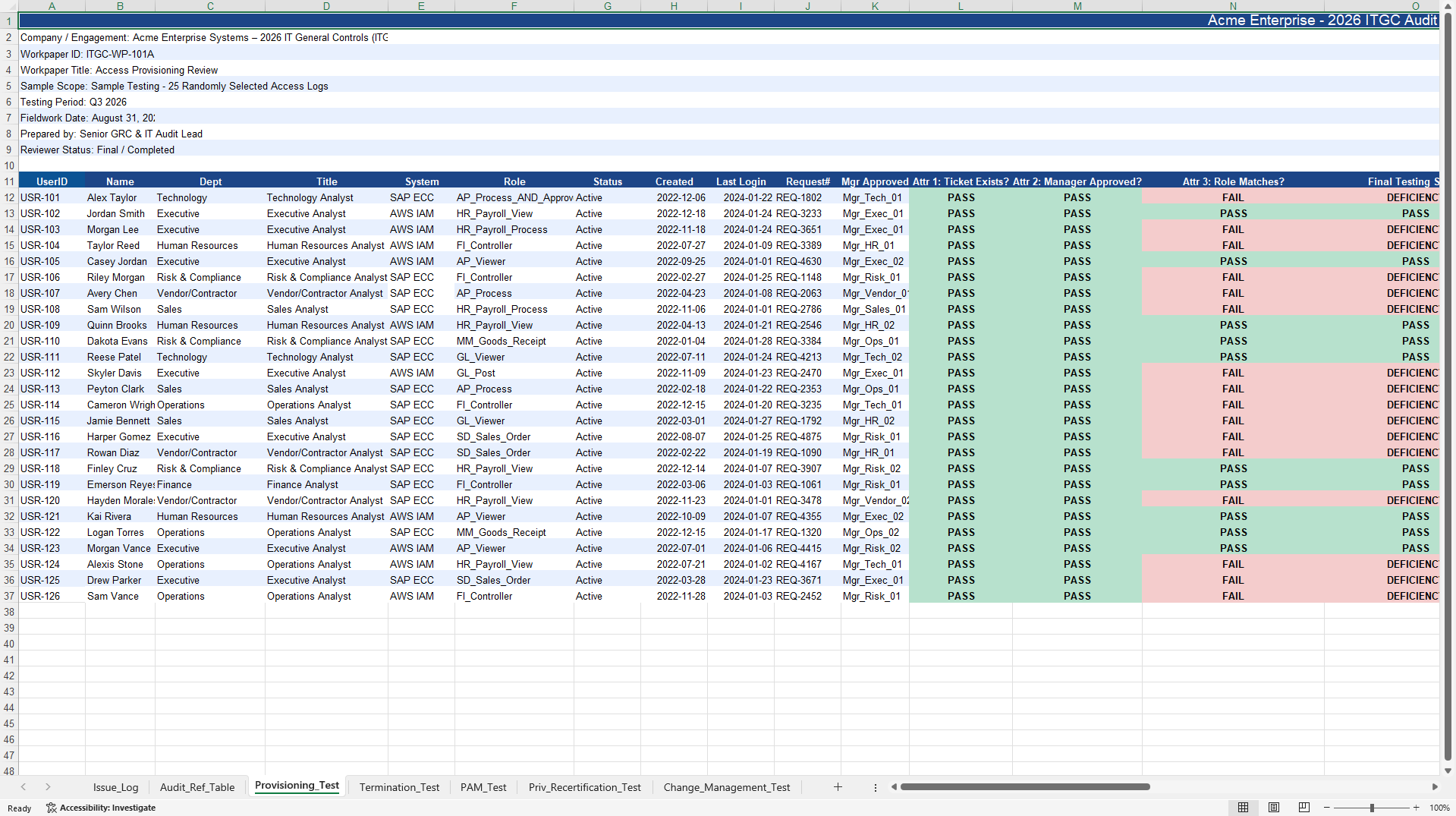Viewport: 1456px width, 816px height.
Task: Open the Accessibility: Investigate status indicator
Action: click(101, 808)
